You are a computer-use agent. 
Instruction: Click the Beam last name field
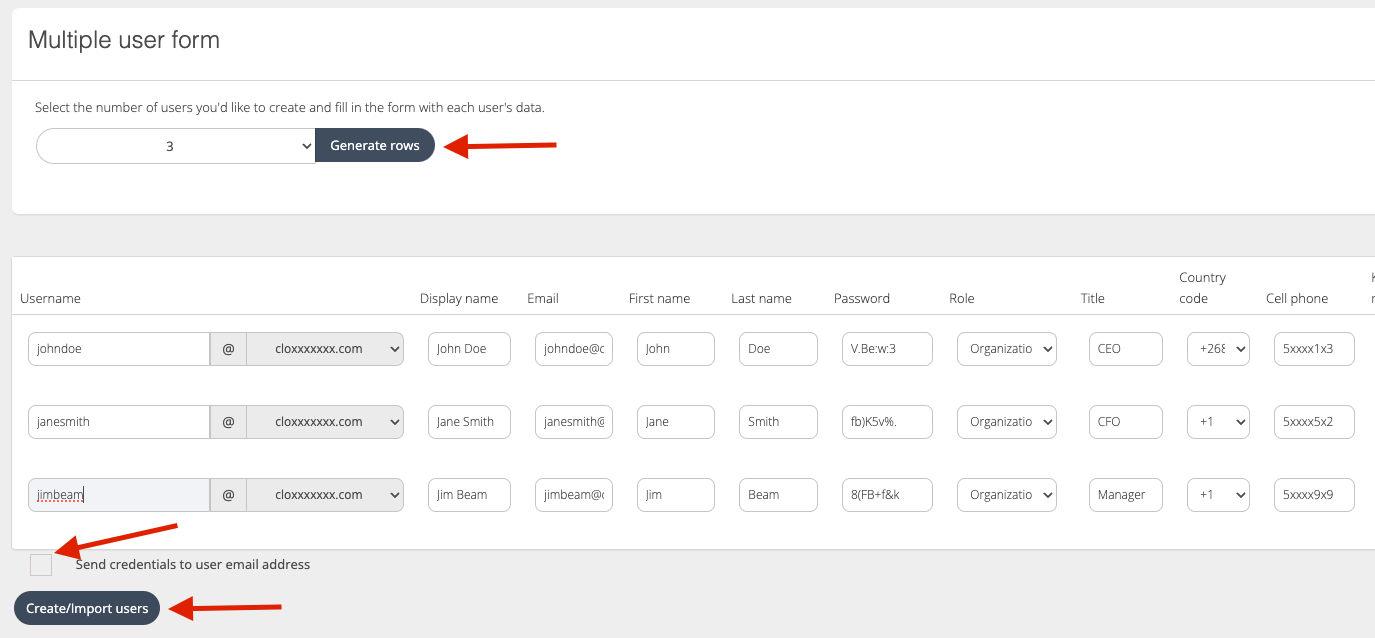(778, 495)
